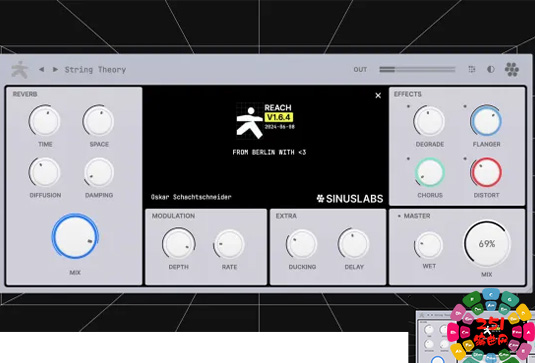The image size is (535, 363).
Task: Click the master WET knob
Action: (x=429, y=245)
